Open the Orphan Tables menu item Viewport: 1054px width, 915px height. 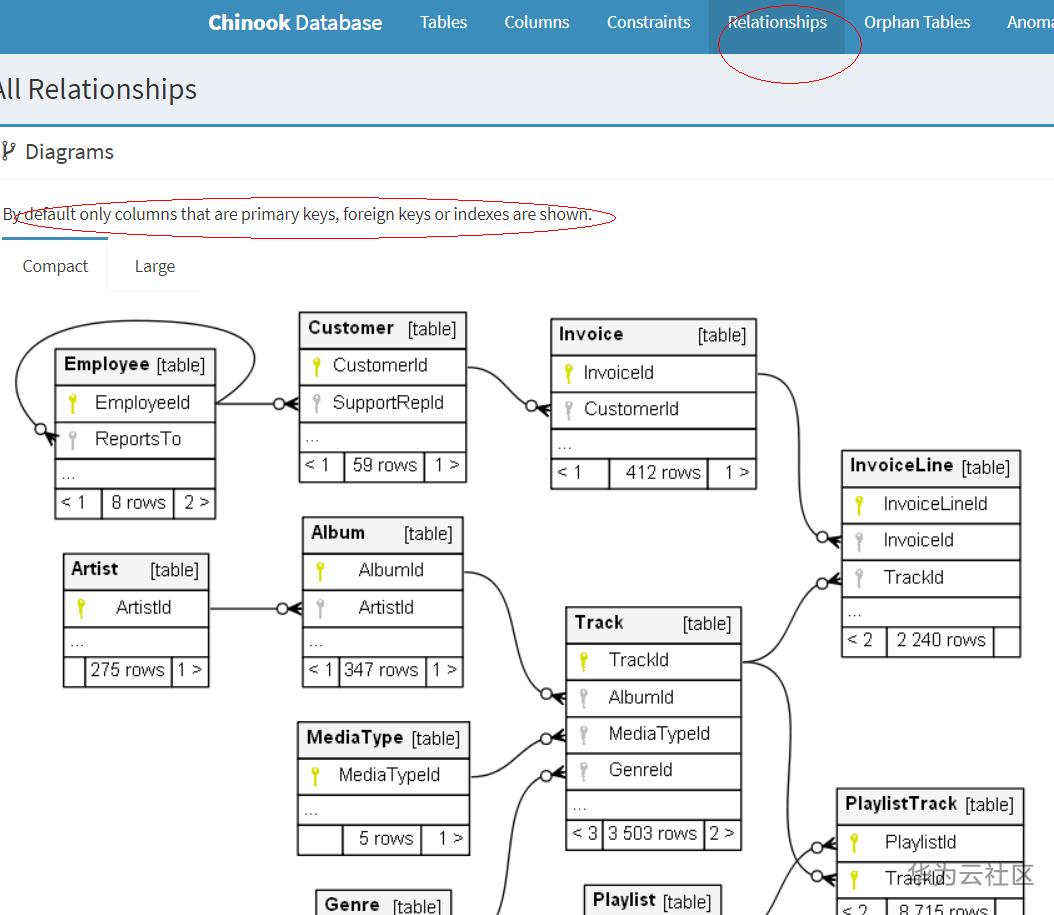coord(917,22)
